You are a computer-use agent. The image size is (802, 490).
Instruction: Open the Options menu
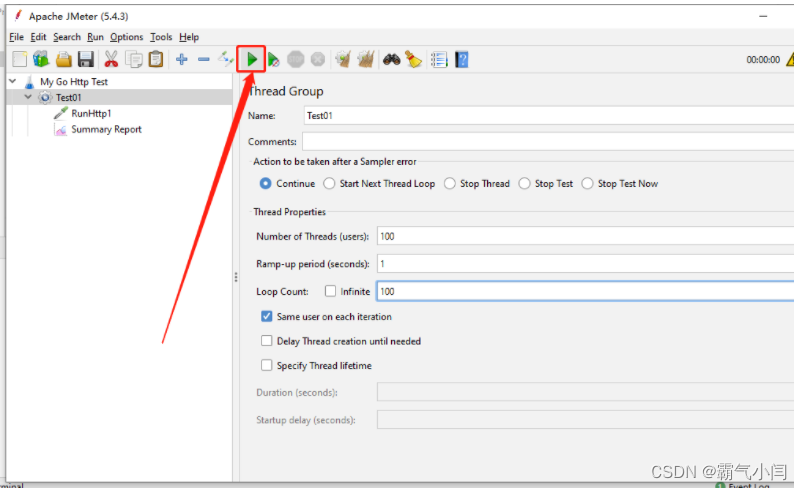(x=126, y=37)
